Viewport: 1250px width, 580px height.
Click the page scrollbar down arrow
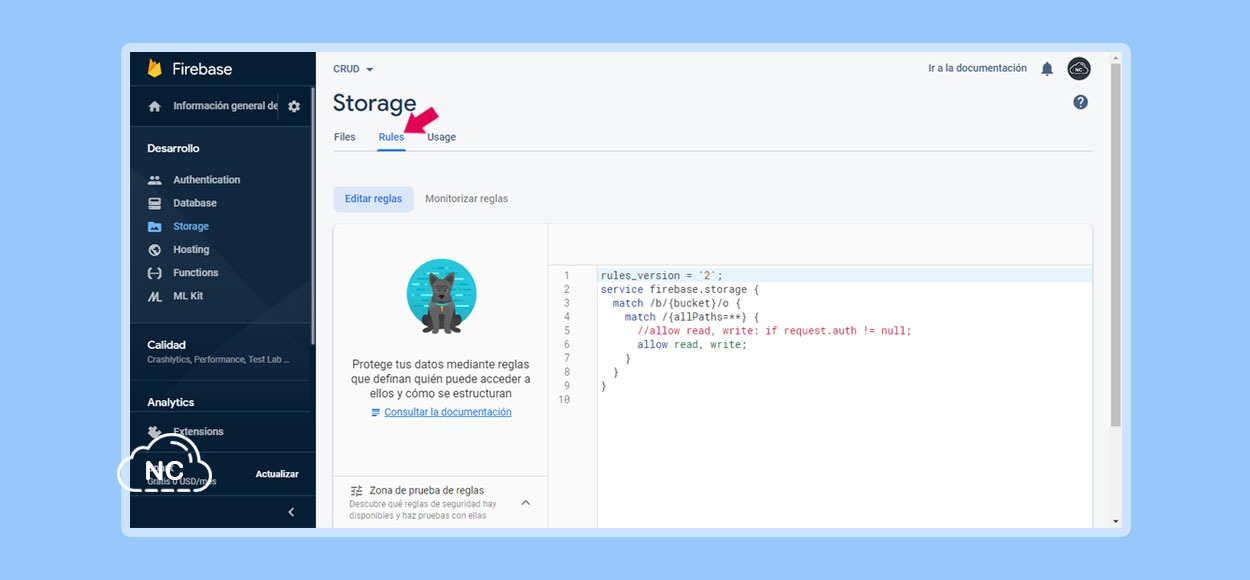pos(1116,521)
